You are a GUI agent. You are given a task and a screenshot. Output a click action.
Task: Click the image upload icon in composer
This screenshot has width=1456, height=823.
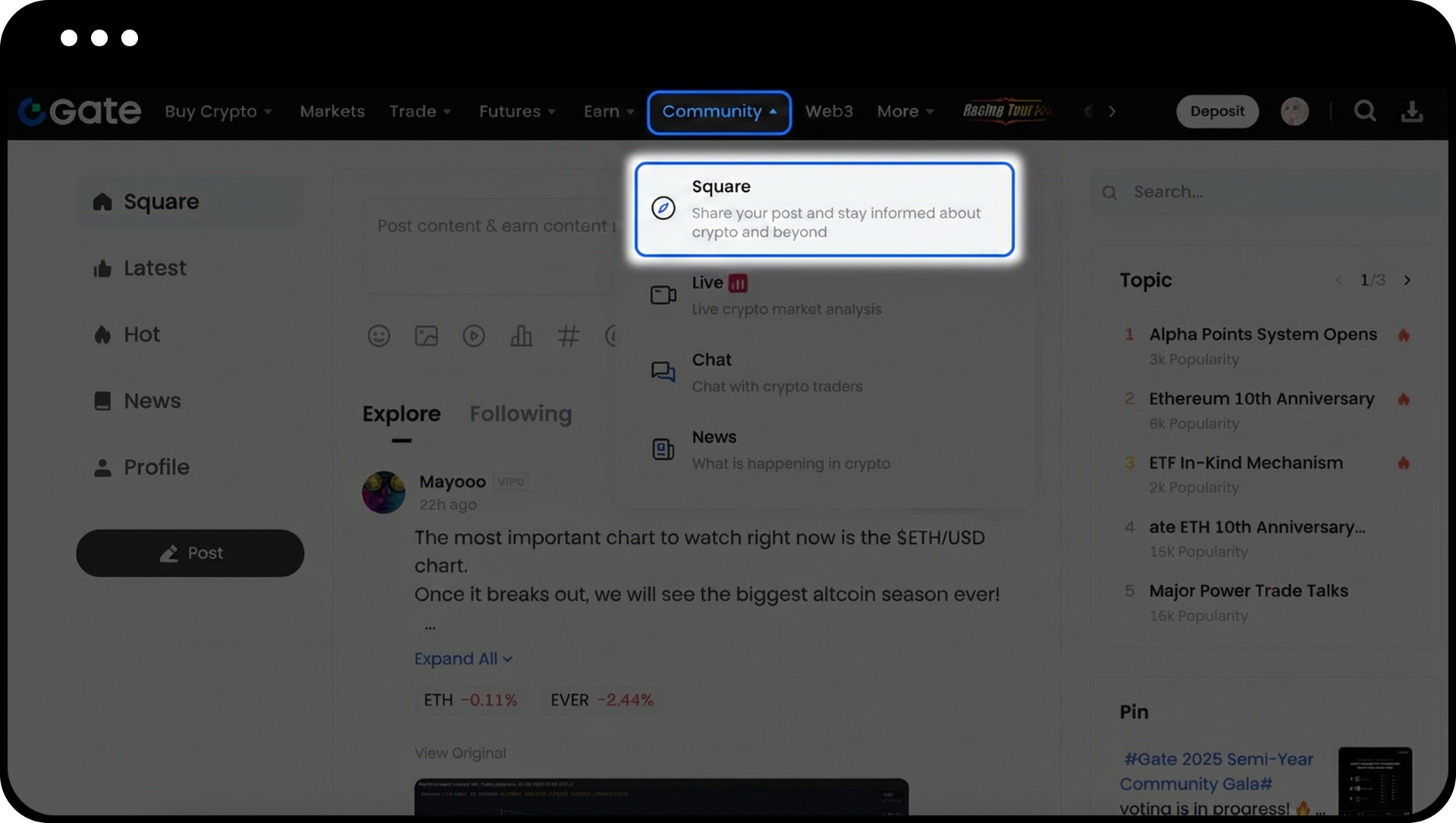point(426,336)
